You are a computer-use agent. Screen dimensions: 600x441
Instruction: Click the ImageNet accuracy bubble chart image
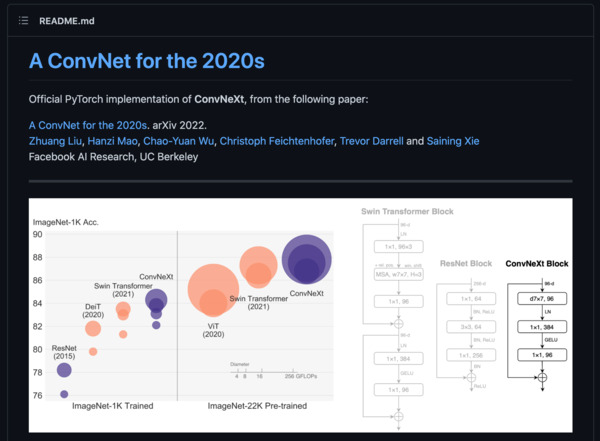(300, 315)
